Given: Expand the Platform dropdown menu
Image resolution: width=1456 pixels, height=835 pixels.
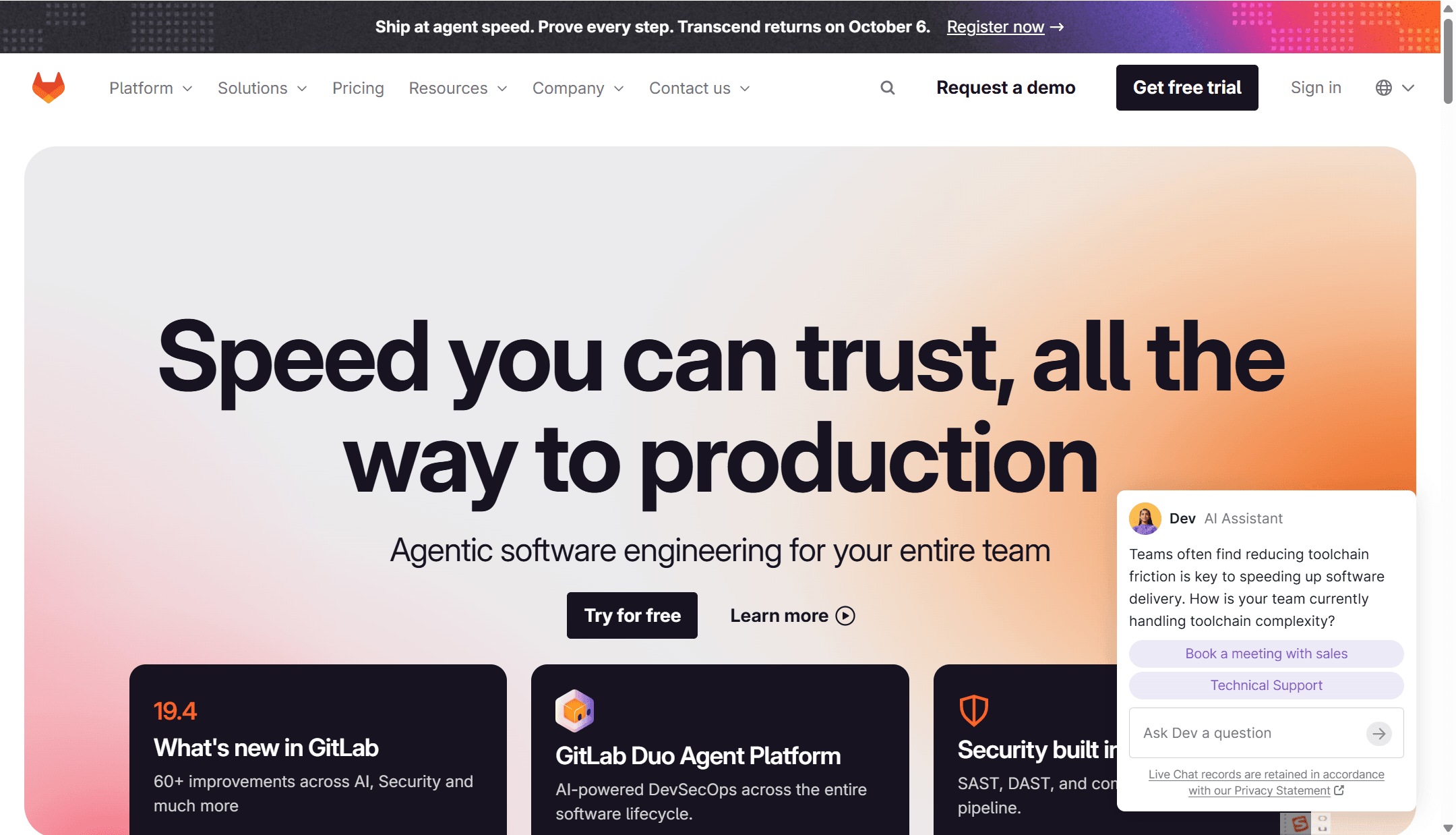Looking at the screenshot, I should 151,88.
